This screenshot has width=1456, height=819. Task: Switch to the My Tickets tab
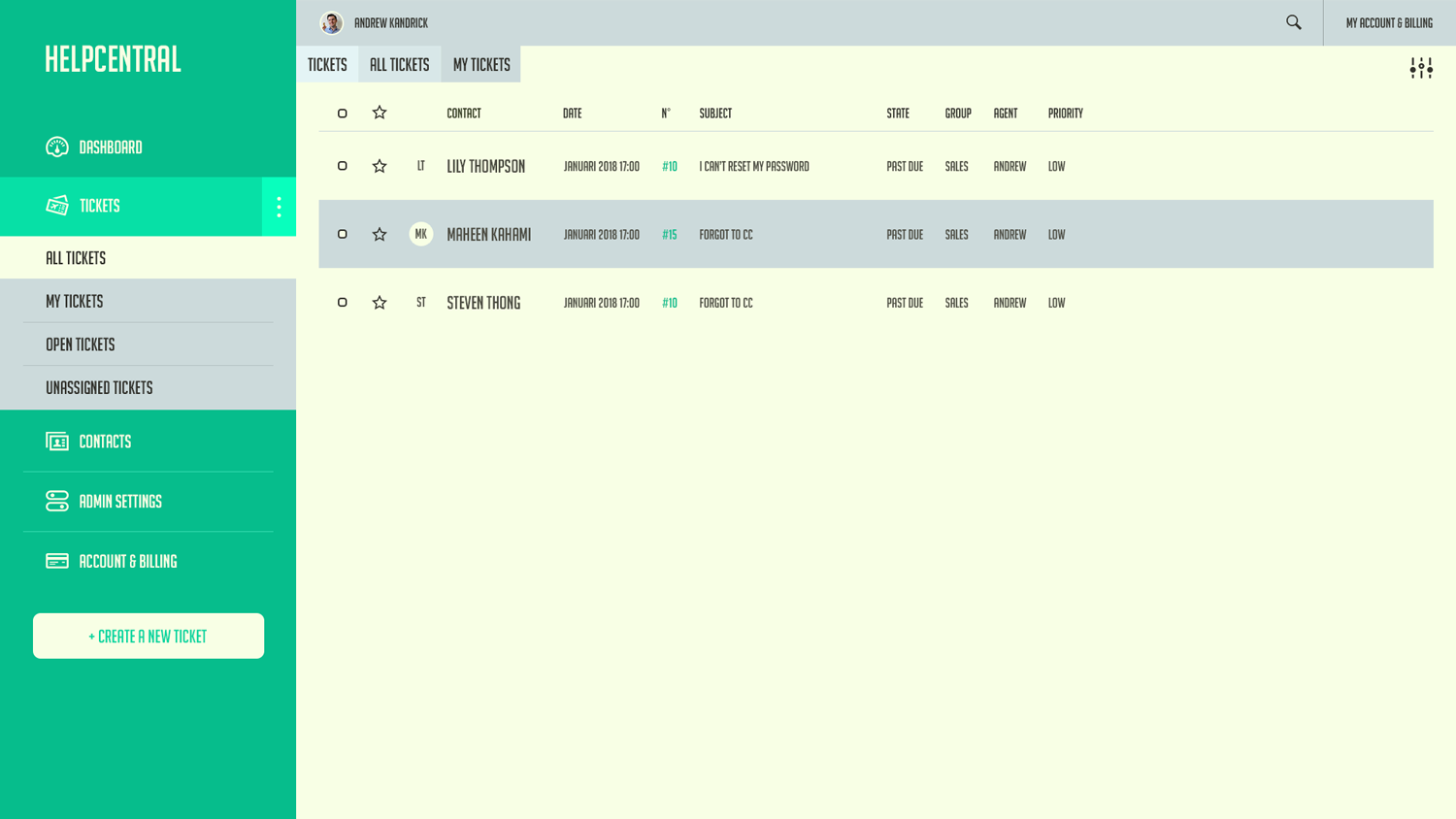point(481,64)
